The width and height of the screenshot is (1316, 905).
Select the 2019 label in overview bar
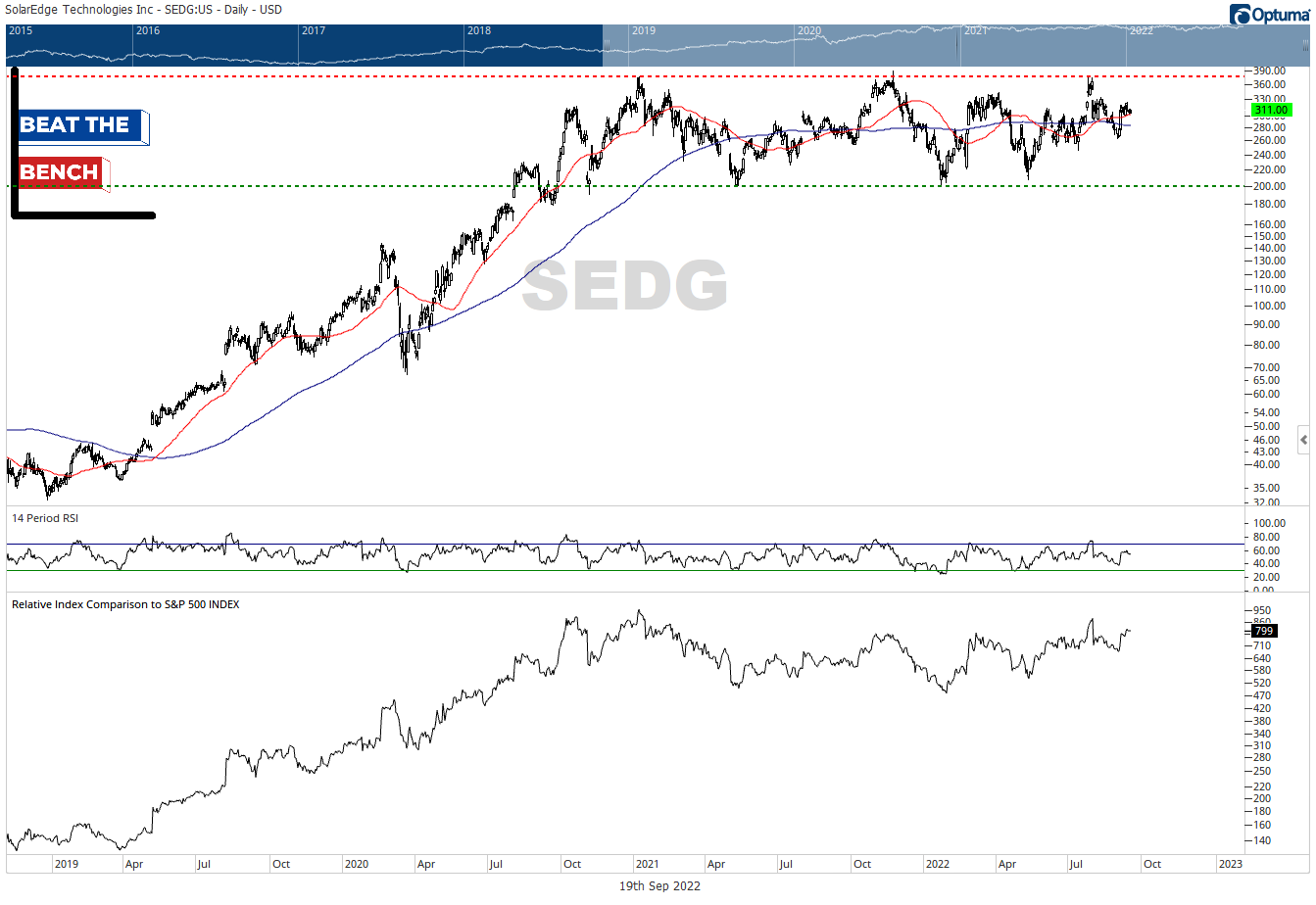pyautogui.click(x=644, y=30)
